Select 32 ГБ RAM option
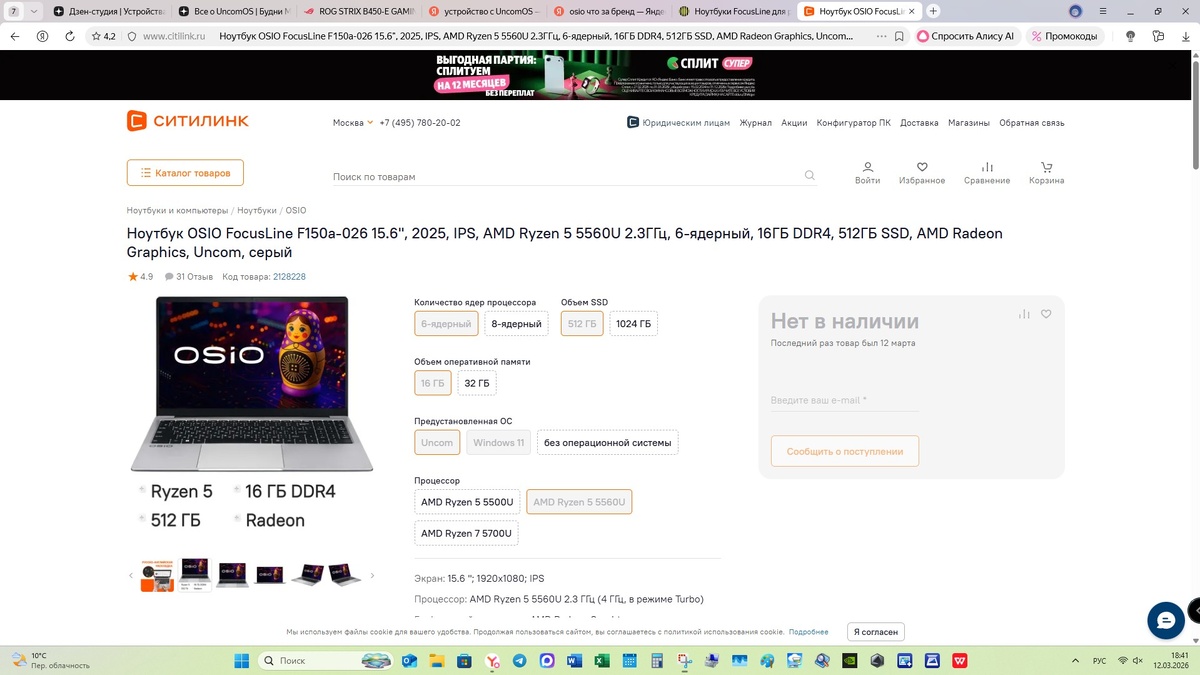This screenshot has height=675, width=1200. (x=477, y=383)
